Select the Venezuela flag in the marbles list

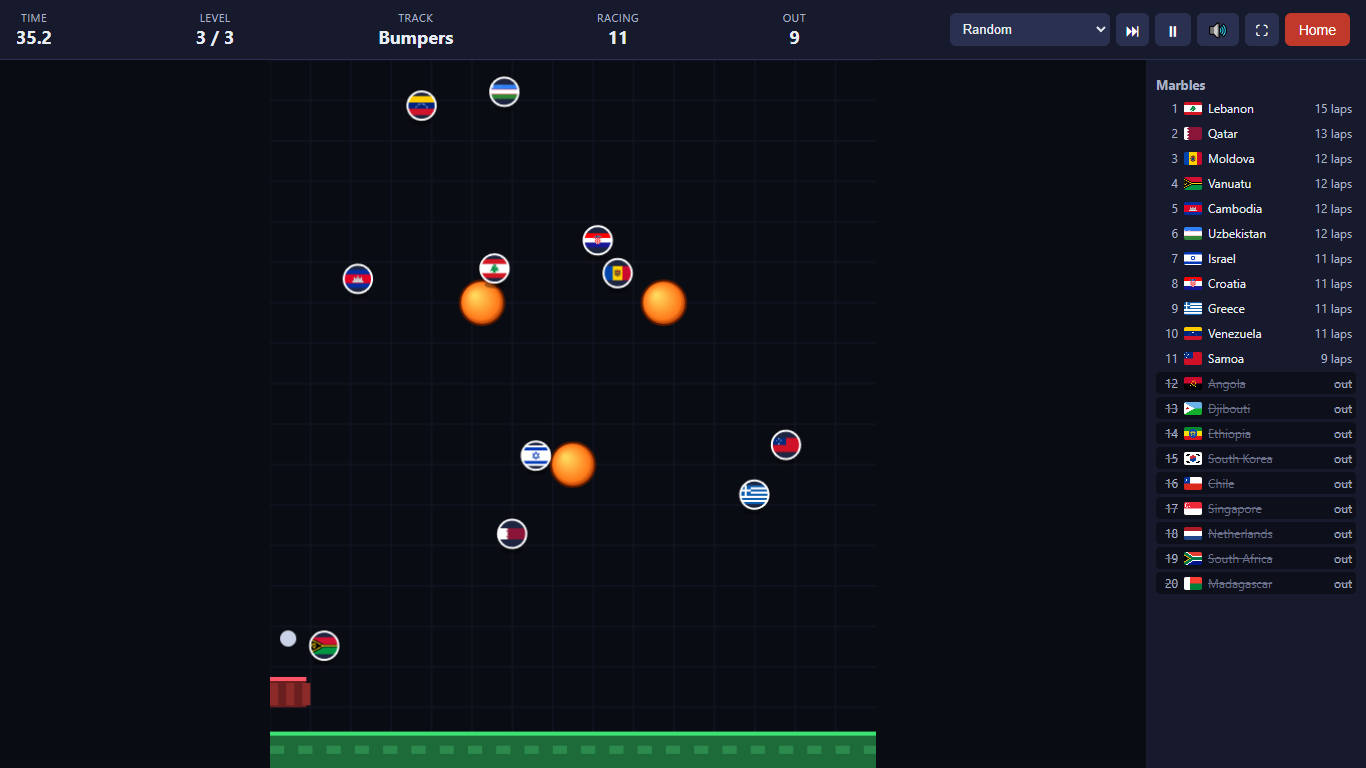coord(1193,334)
